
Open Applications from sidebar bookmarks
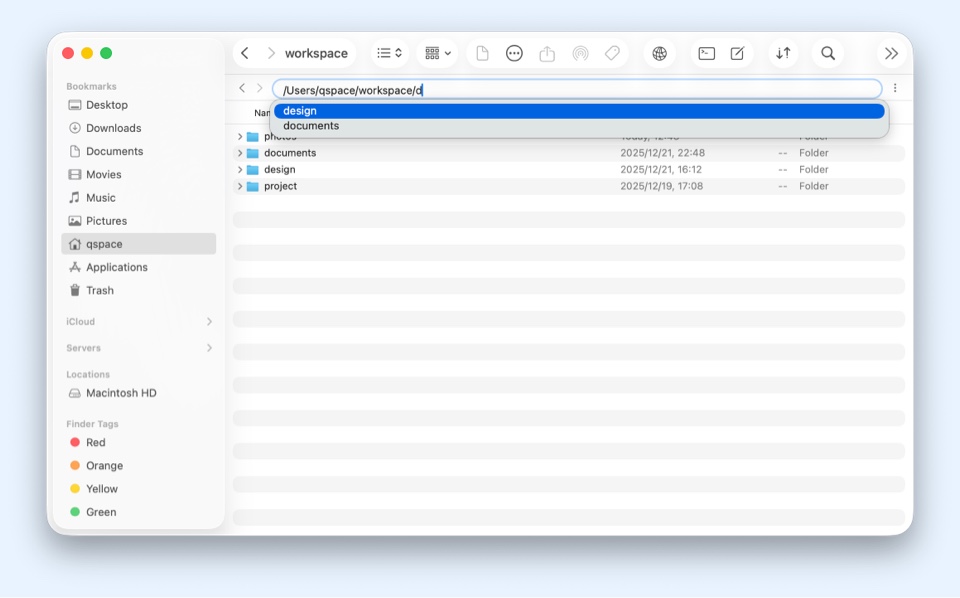pyautogui.click(x=116, y=267)
